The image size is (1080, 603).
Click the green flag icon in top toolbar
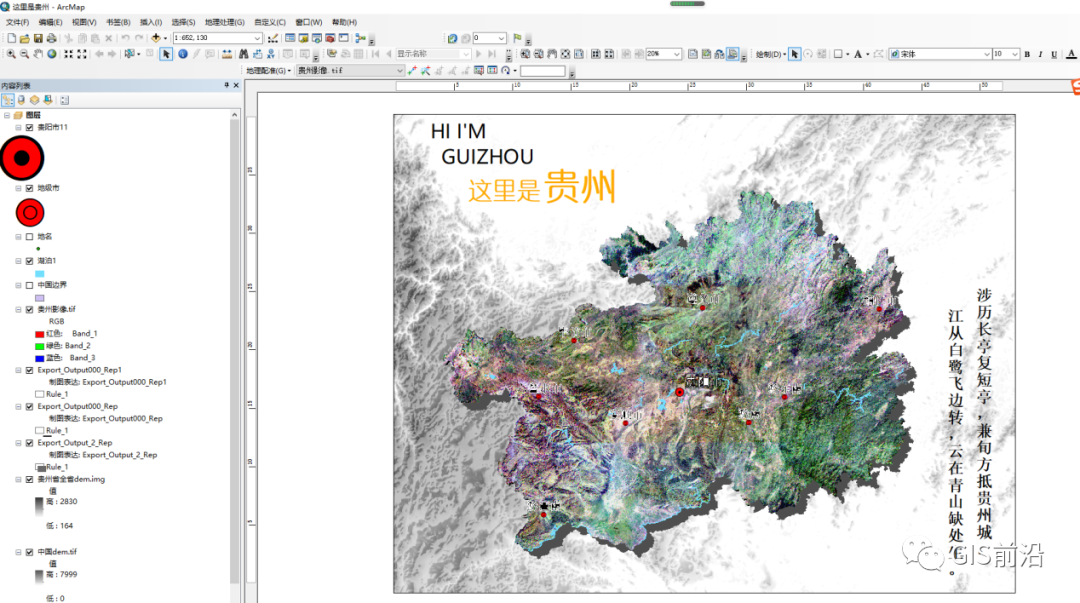click(517, 38)
